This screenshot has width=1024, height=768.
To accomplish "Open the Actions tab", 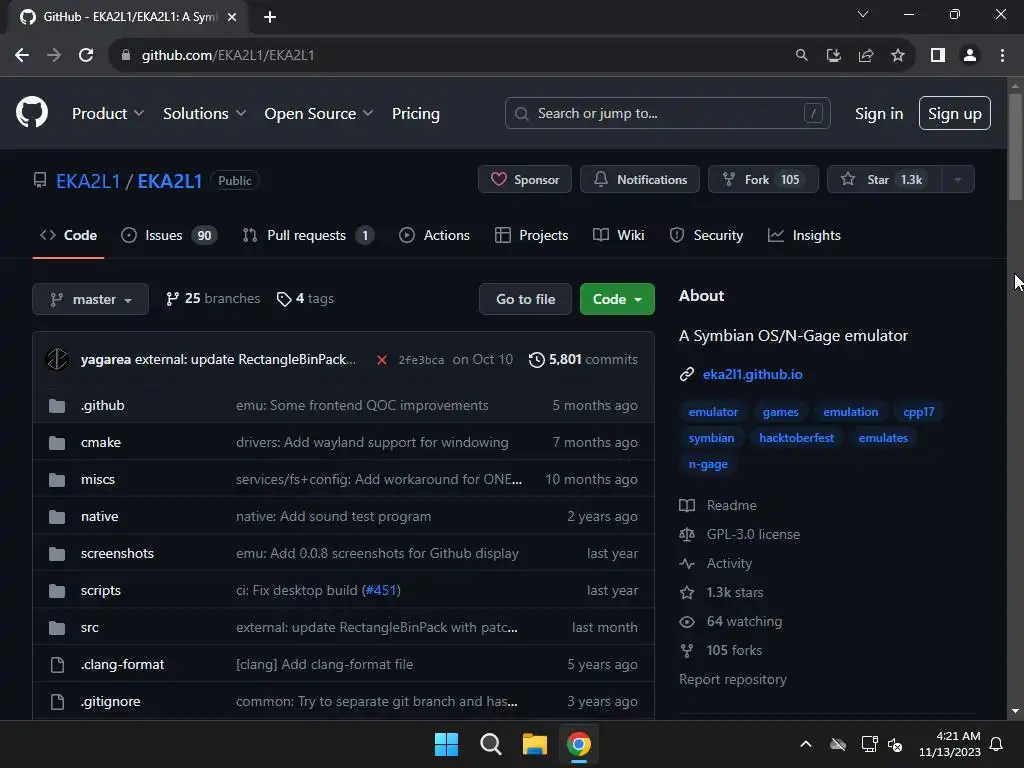I will coord(434,236).
